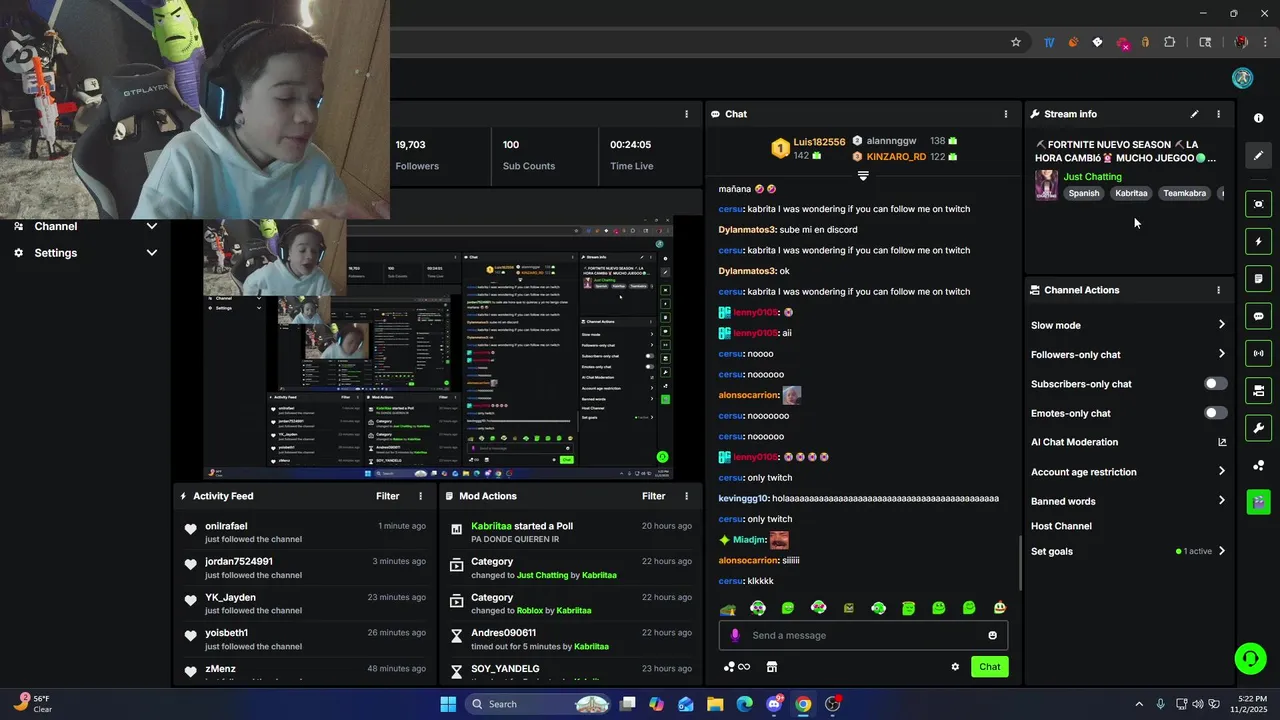Click the camera layout icon in right sidebar
Viewport: 1280px width, 720px height.
1258,390
